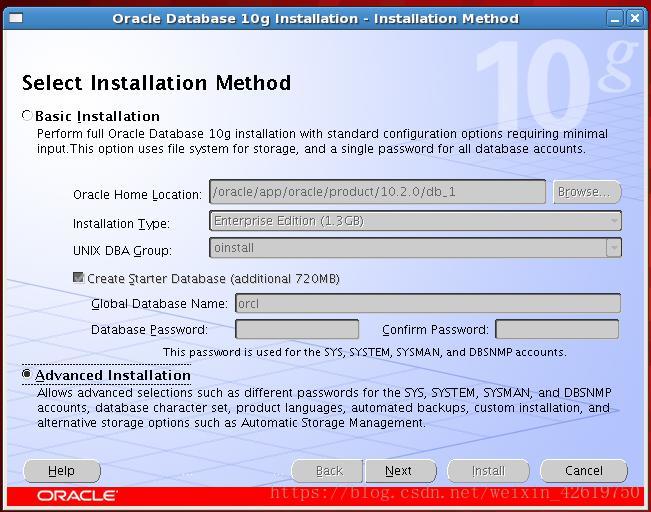The image size is (651, 512).
Task: Open the window menu icon in title bar
Action: click(16, 18)
